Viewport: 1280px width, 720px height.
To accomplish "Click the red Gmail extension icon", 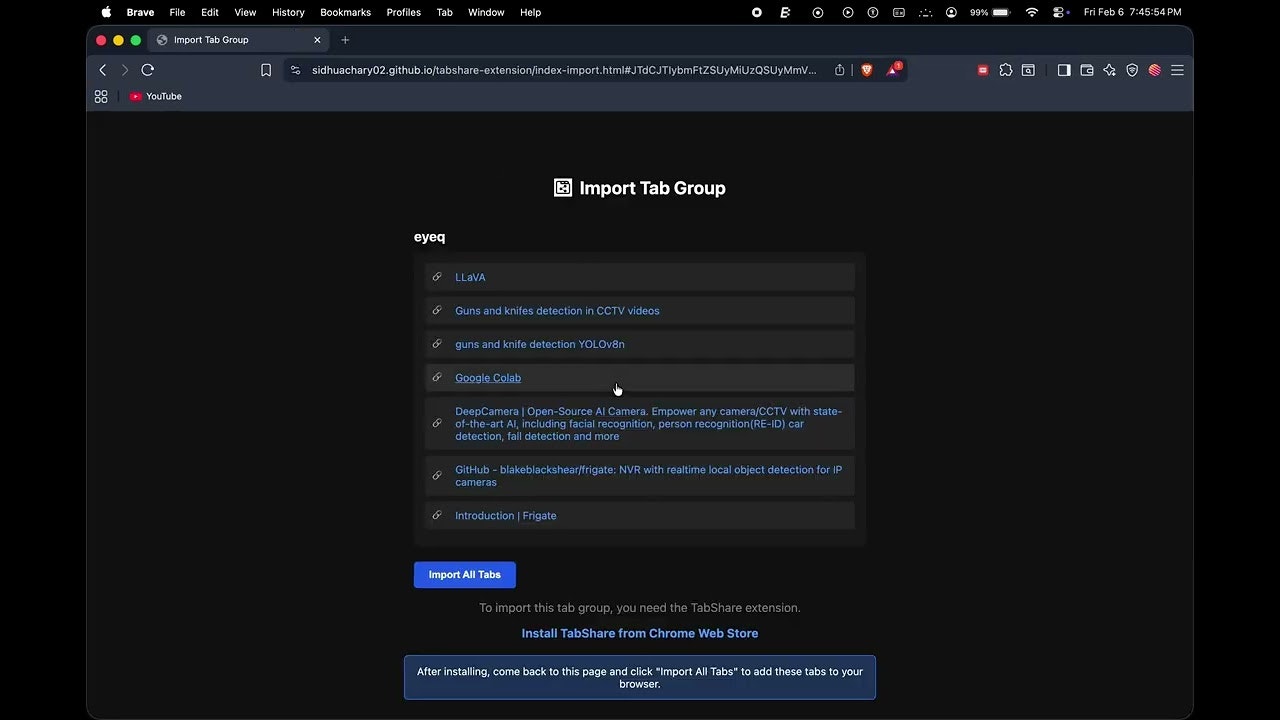I will (982, 70).
